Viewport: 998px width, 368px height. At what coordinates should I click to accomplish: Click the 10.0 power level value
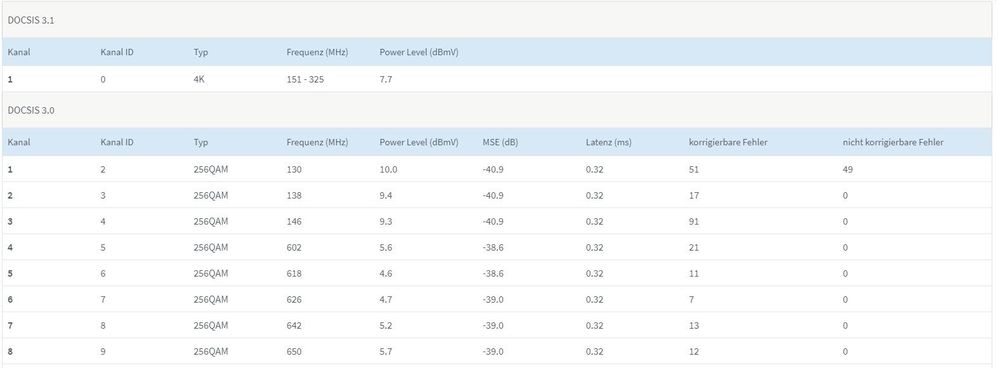coord(388,170)
